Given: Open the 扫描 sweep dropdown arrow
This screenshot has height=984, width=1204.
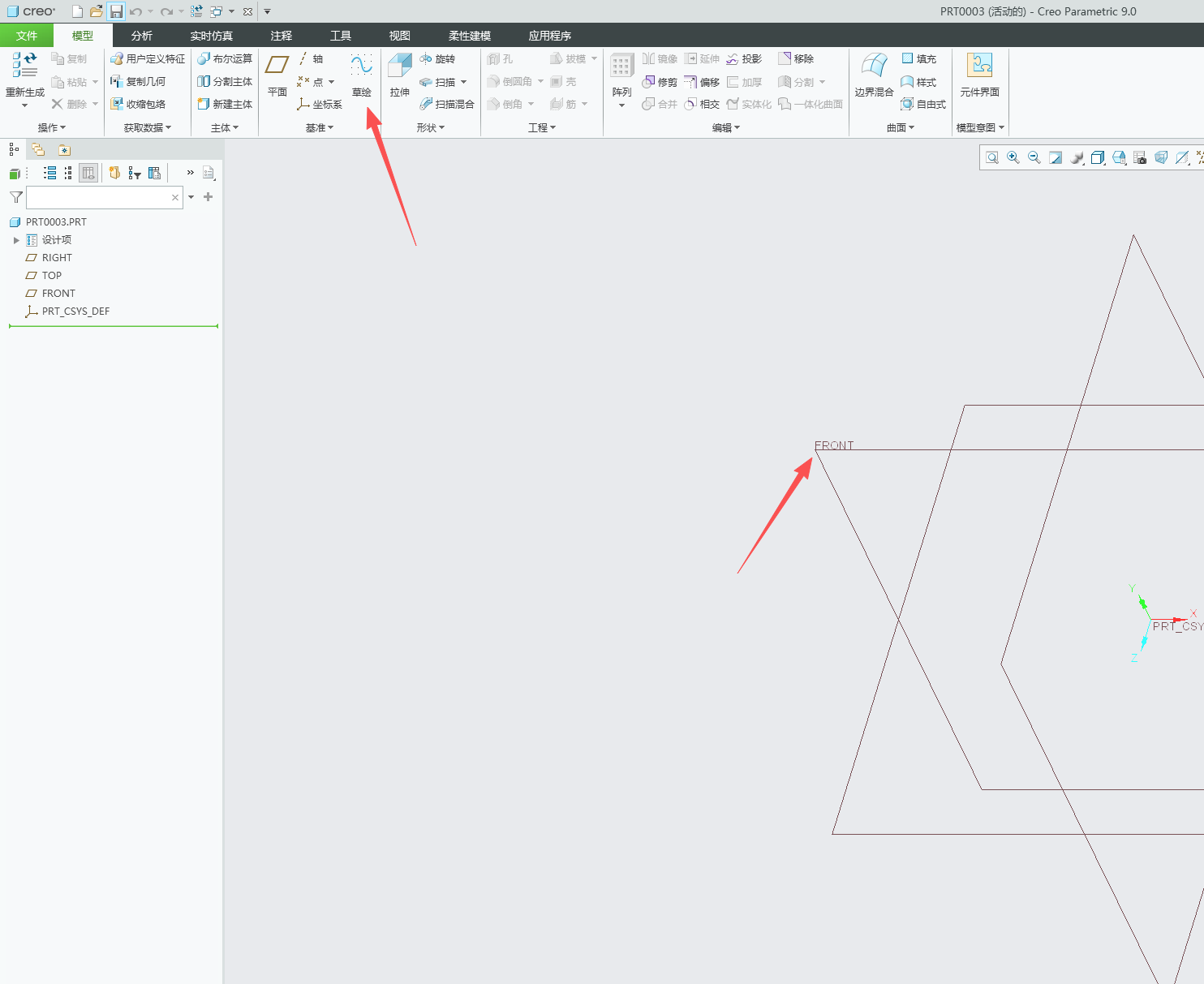Looking at the screenshot, I should point(464,82).
